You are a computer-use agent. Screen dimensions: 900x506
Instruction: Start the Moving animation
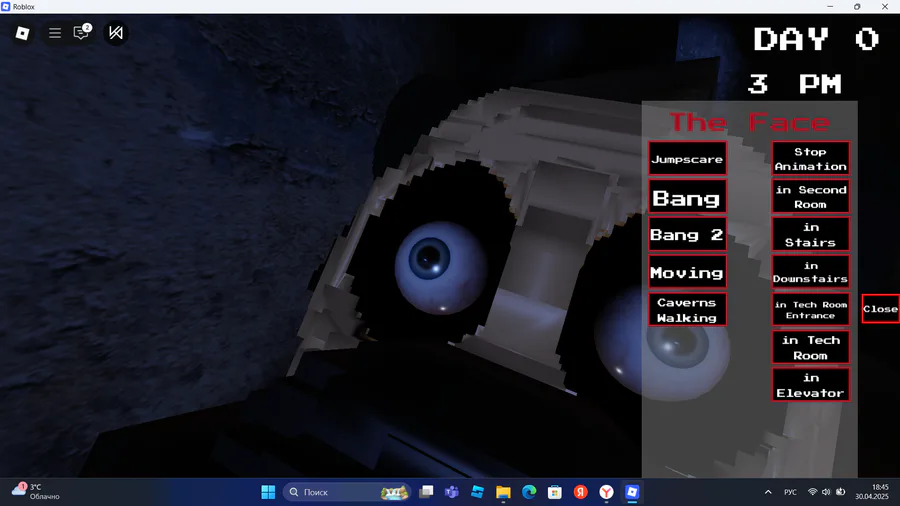tap(687, 272)
